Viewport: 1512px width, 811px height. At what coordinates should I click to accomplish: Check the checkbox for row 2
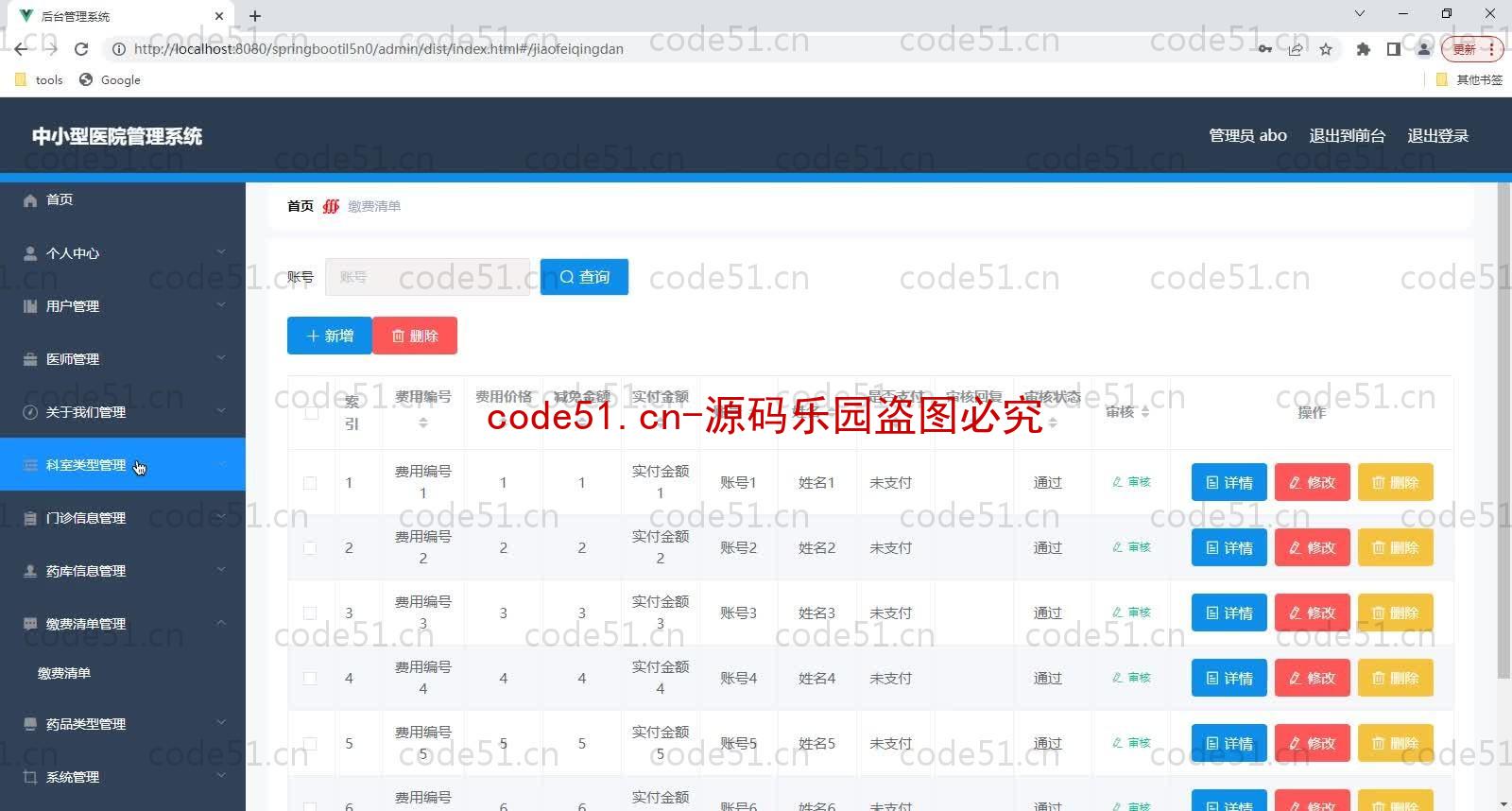point(310,548)
